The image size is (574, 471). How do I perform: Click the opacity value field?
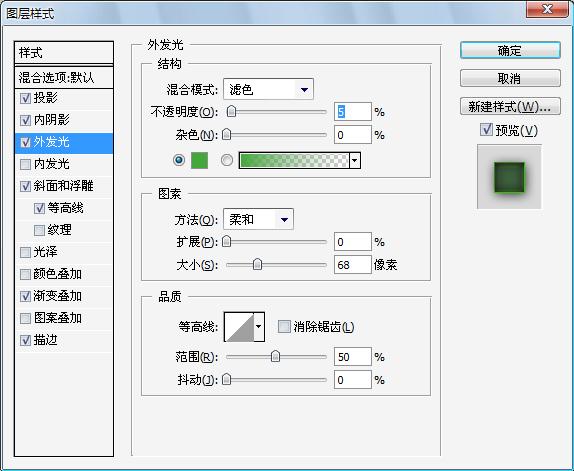[353, 112]
